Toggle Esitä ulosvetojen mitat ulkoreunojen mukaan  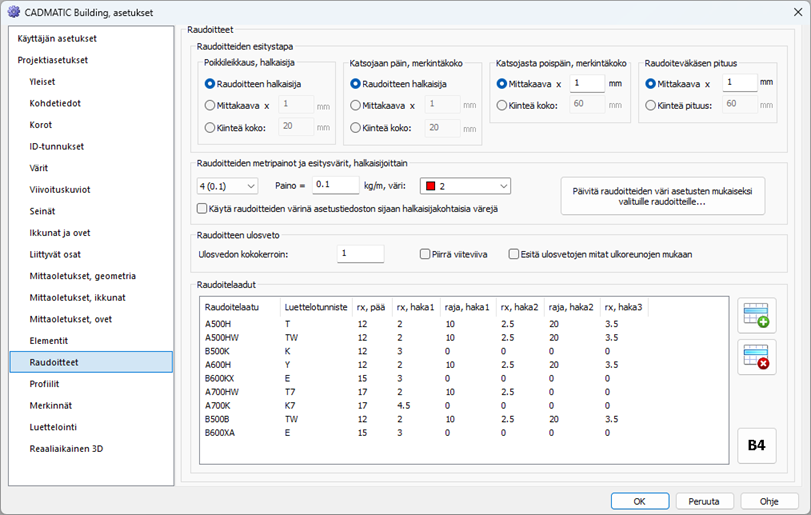600,254
